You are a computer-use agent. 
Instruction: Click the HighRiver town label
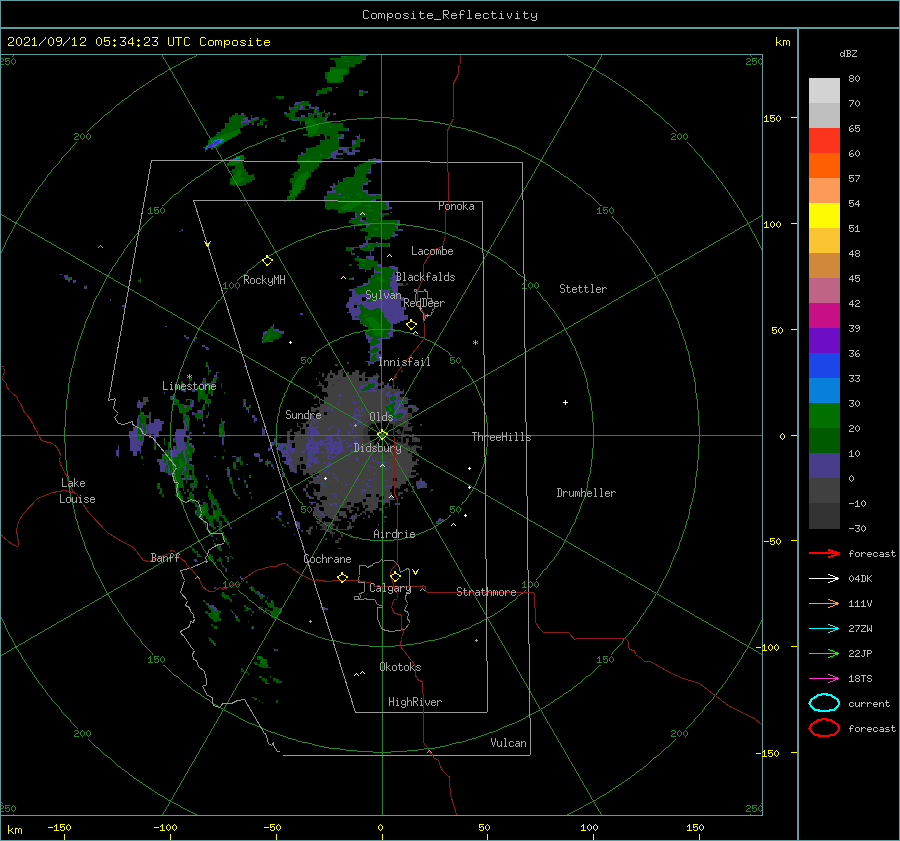pos(415,702)
